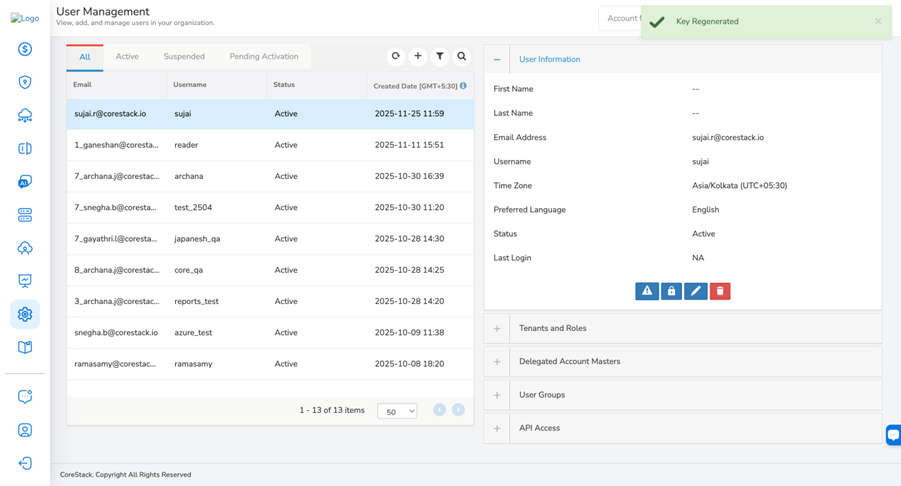Open the cloud operations sidebar icon
Viewport: 901px width, 486px height.
[25, 115]
